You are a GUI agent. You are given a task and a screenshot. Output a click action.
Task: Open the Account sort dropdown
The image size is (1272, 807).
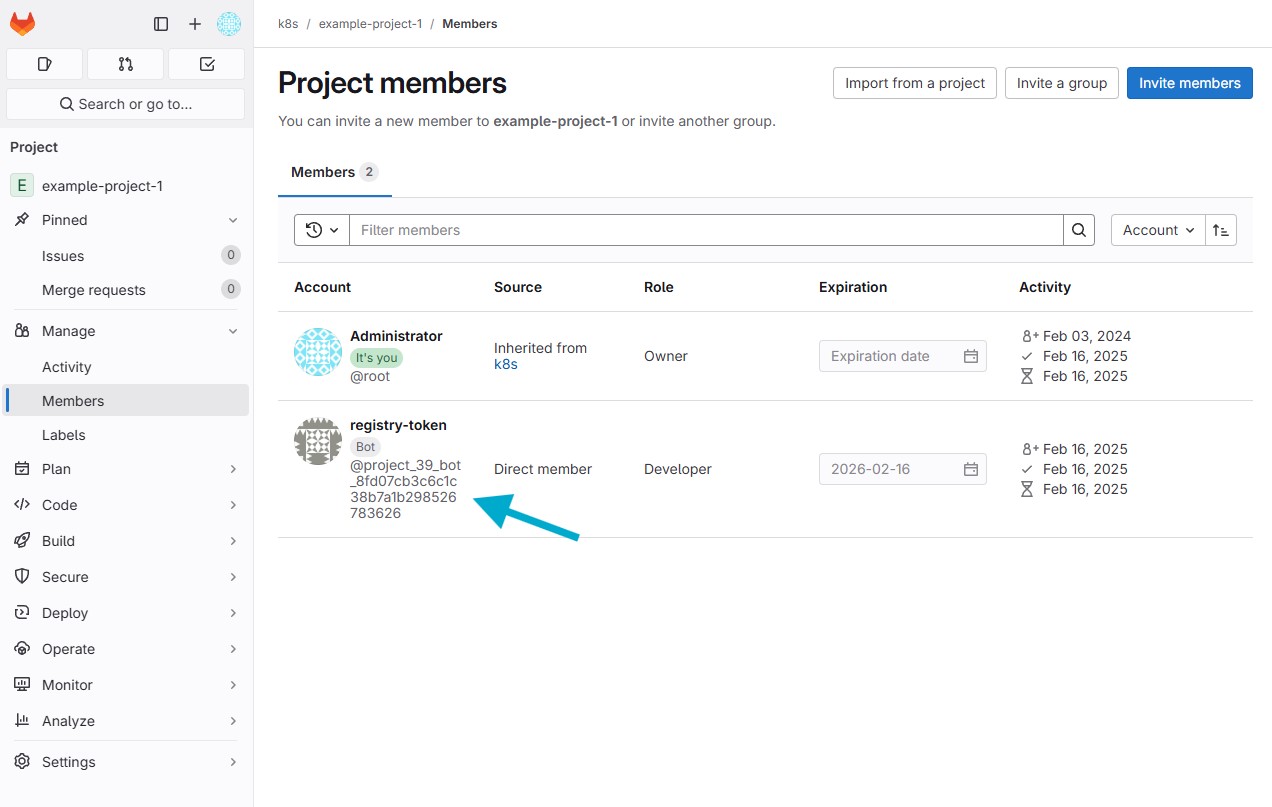1158,230
